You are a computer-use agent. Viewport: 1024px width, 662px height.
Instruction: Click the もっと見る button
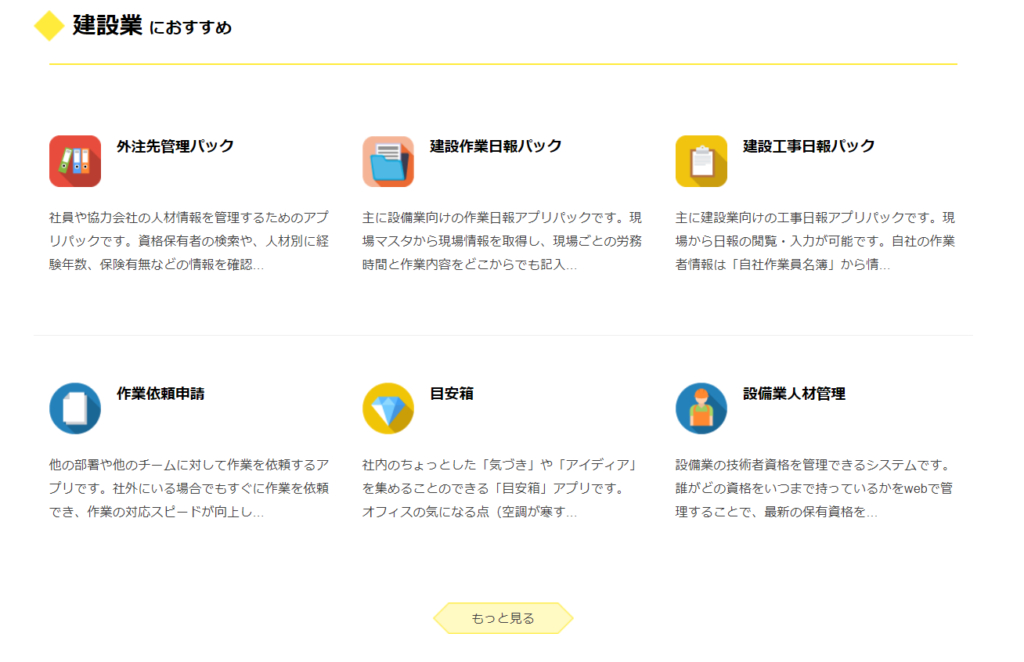(x=503, y=618)
